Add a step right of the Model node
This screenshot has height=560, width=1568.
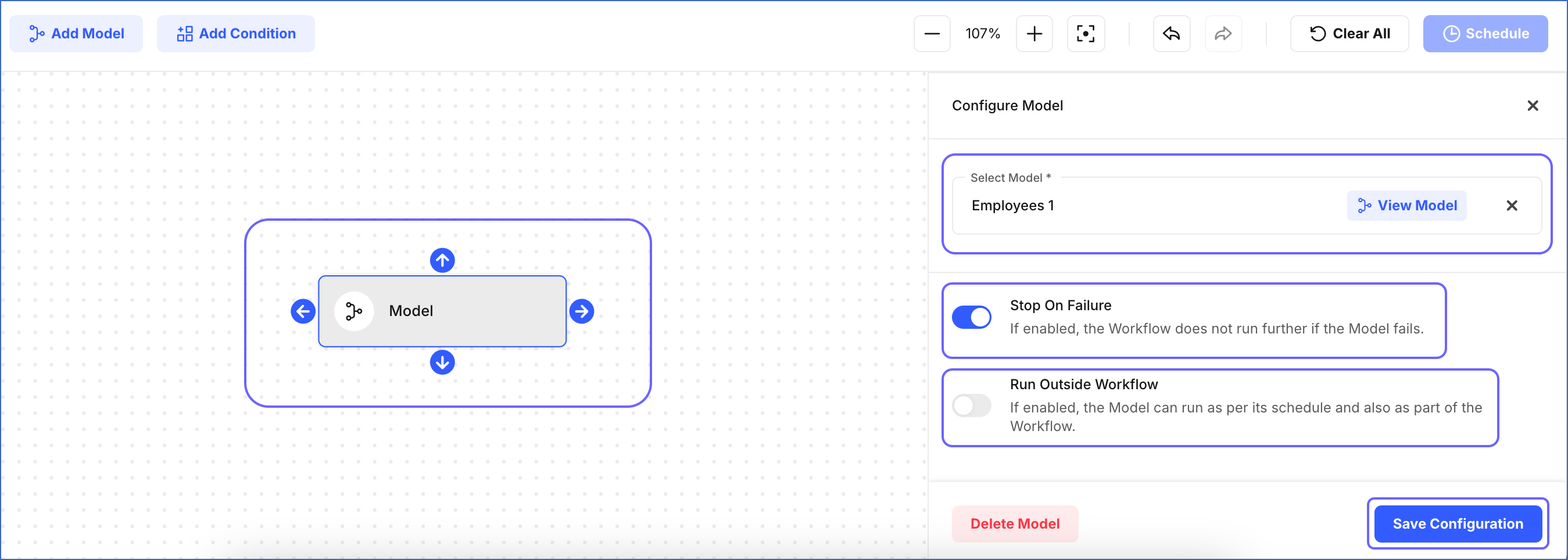(582, 311)
